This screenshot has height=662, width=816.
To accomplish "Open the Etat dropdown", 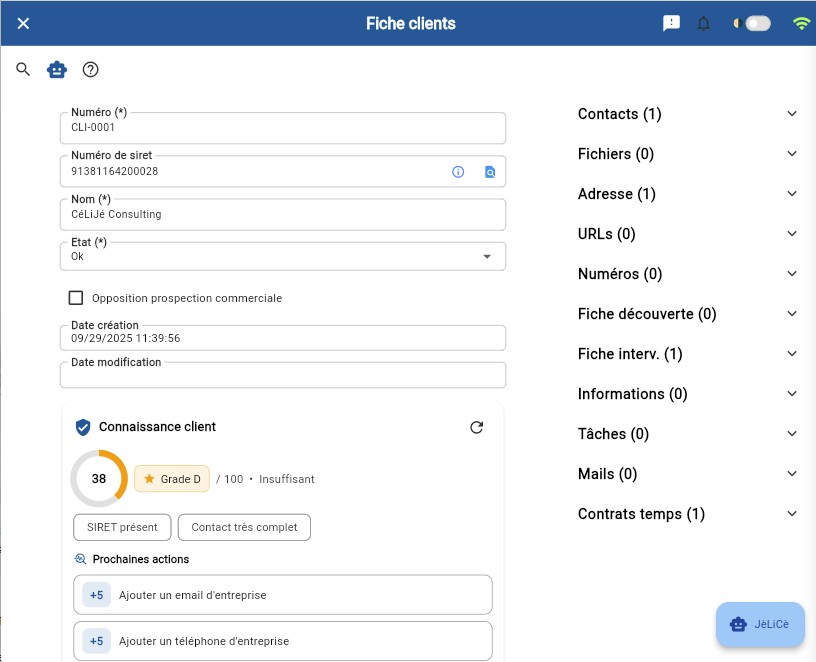I will [x=488, y=256].
